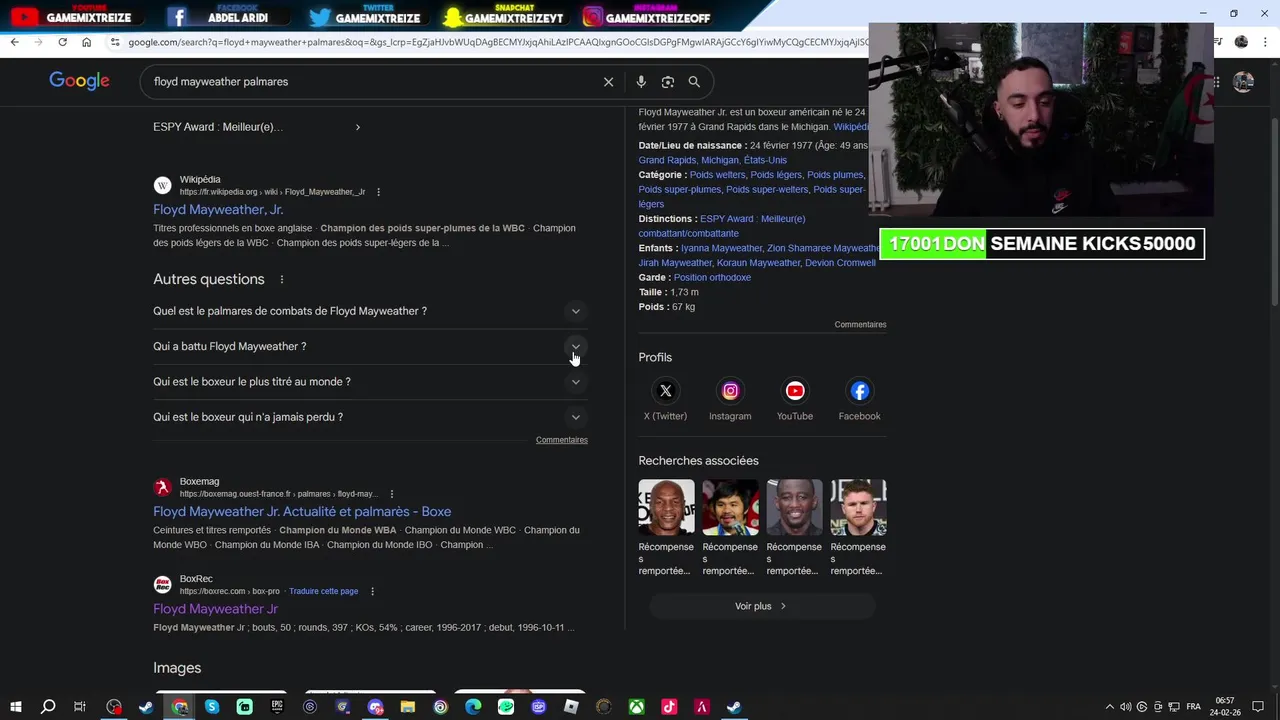Show hidden system tray icons
The height and width of the screenshot is (720, 1280).
[1109, 707]
